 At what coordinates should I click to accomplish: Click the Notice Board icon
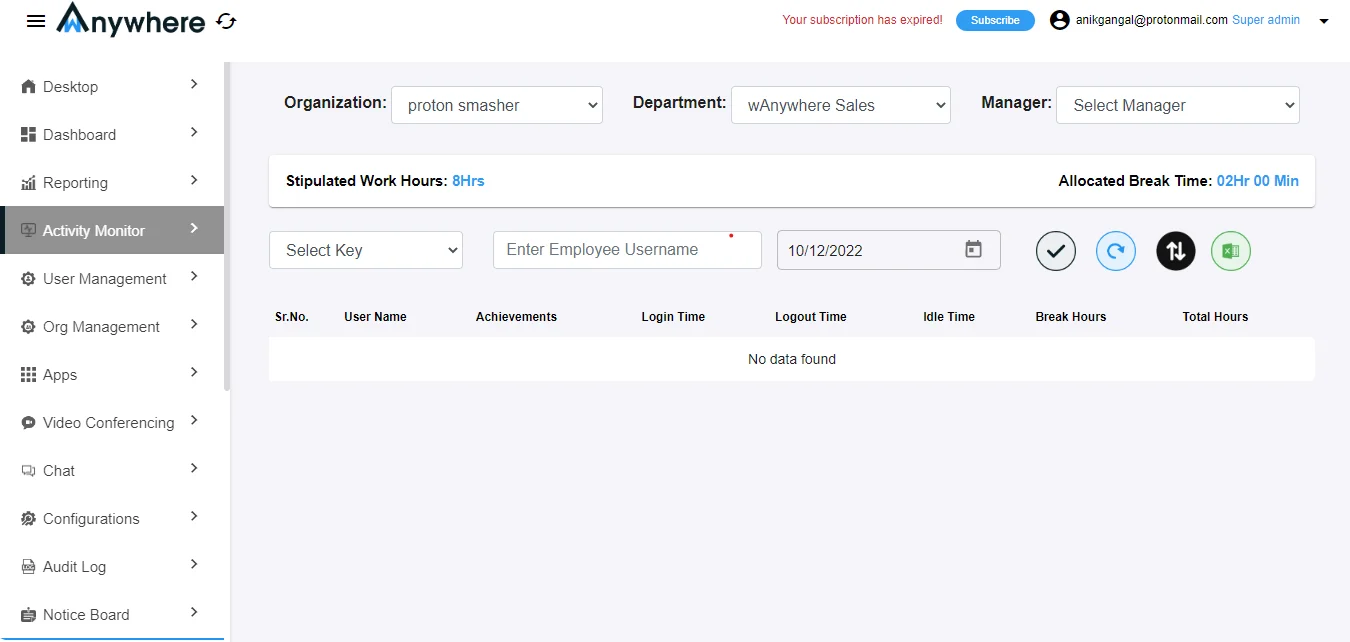28,615
